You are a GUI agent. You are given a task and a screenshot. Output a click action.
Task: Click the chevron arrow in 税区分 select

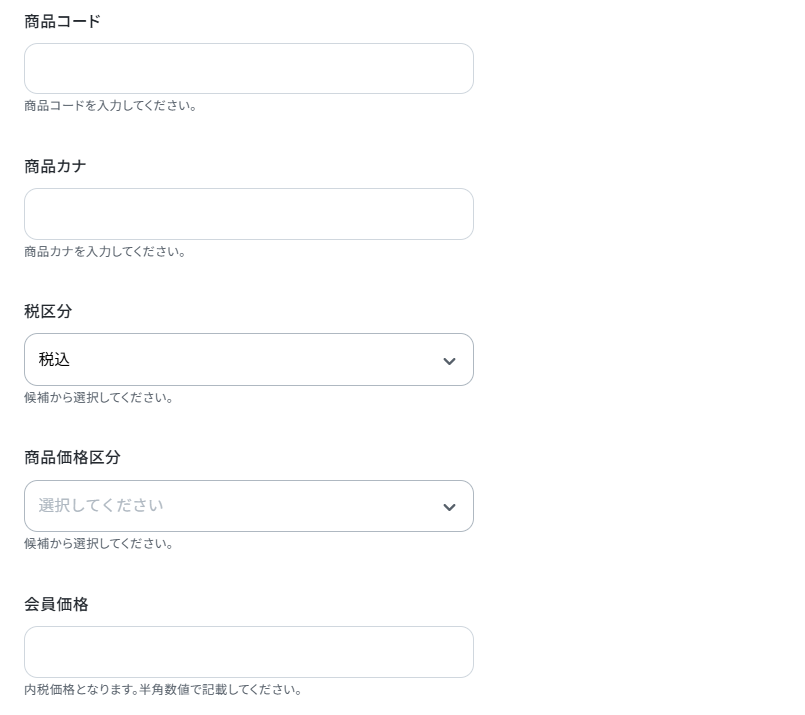coord(449,361)
